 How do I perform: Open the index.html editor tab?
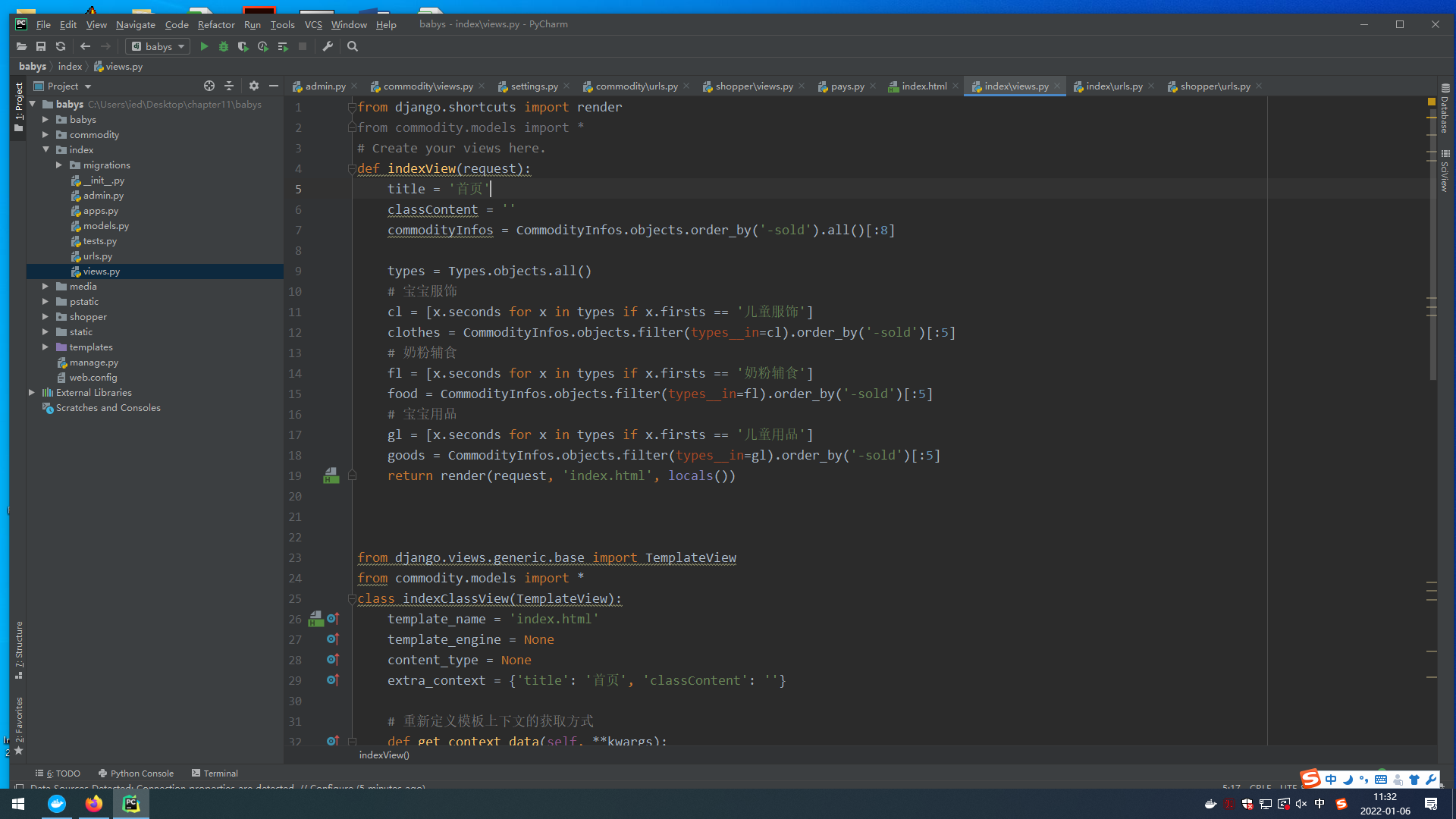point(923,86)
